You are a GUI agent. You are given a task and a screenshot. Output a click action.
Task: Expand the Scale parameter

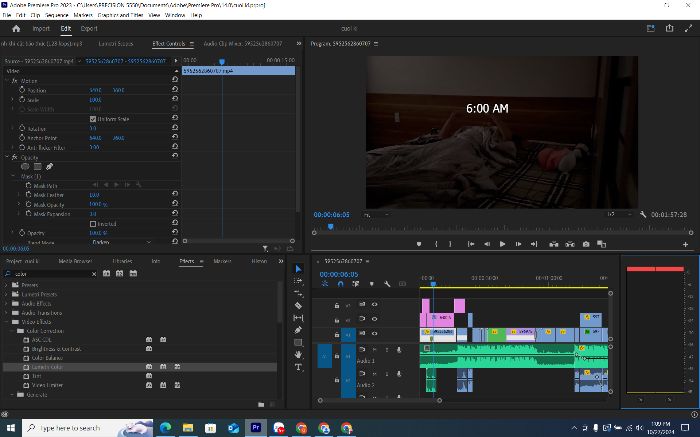pyautogui.click(x=12, y=100)
